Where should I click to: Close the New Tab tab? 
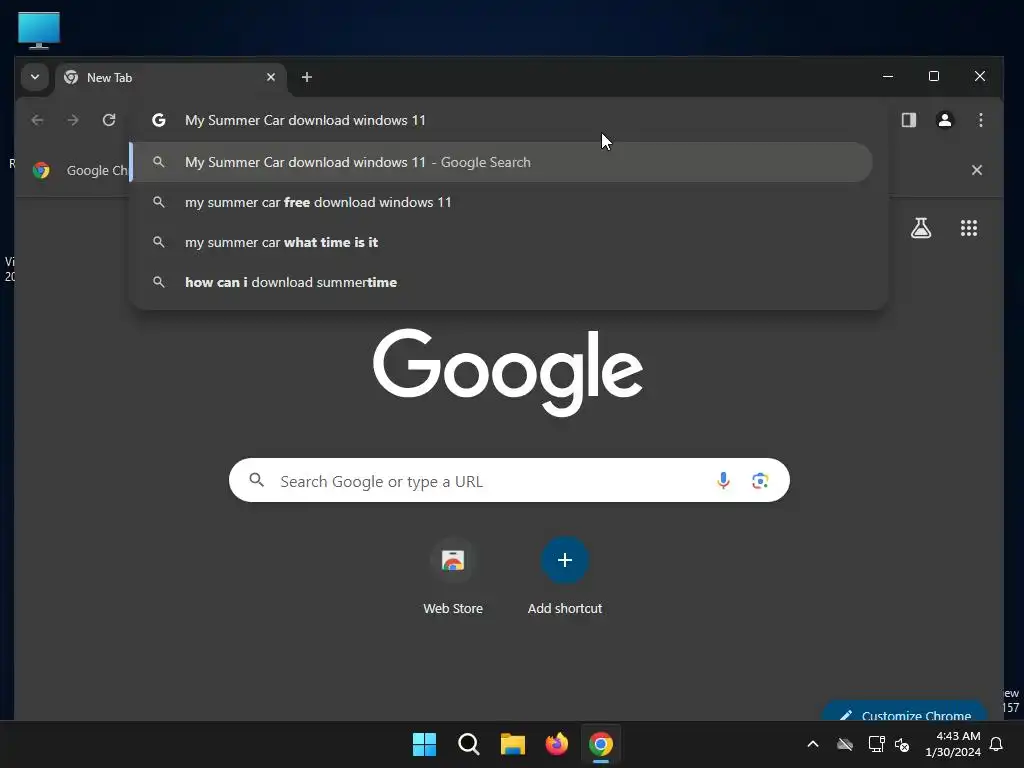tap(271, 77)
